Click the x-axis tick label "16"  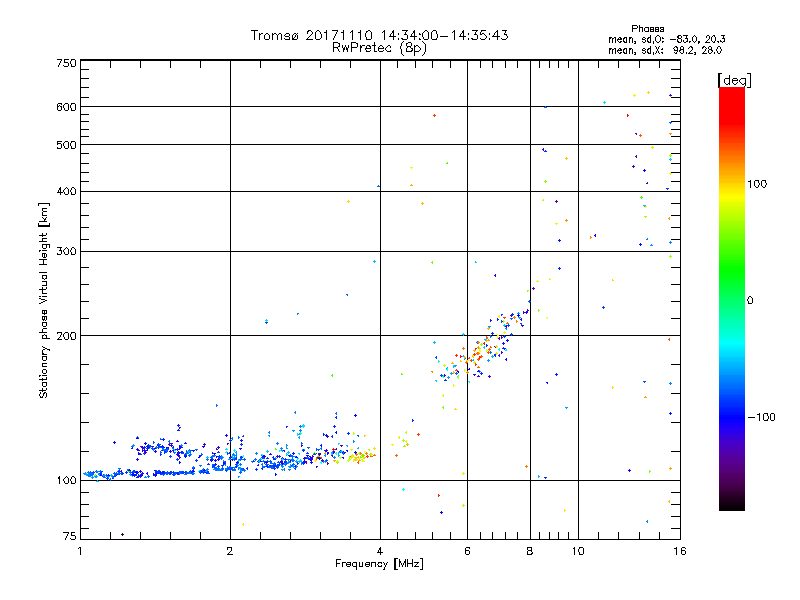pos(680,551)
